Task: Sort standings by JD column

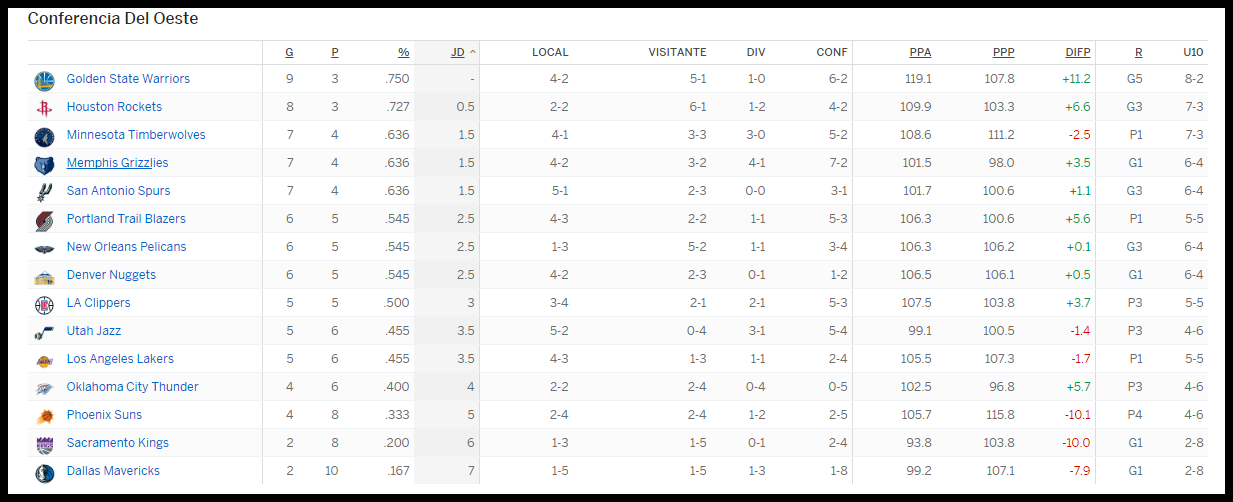Action: coord(457,52)
